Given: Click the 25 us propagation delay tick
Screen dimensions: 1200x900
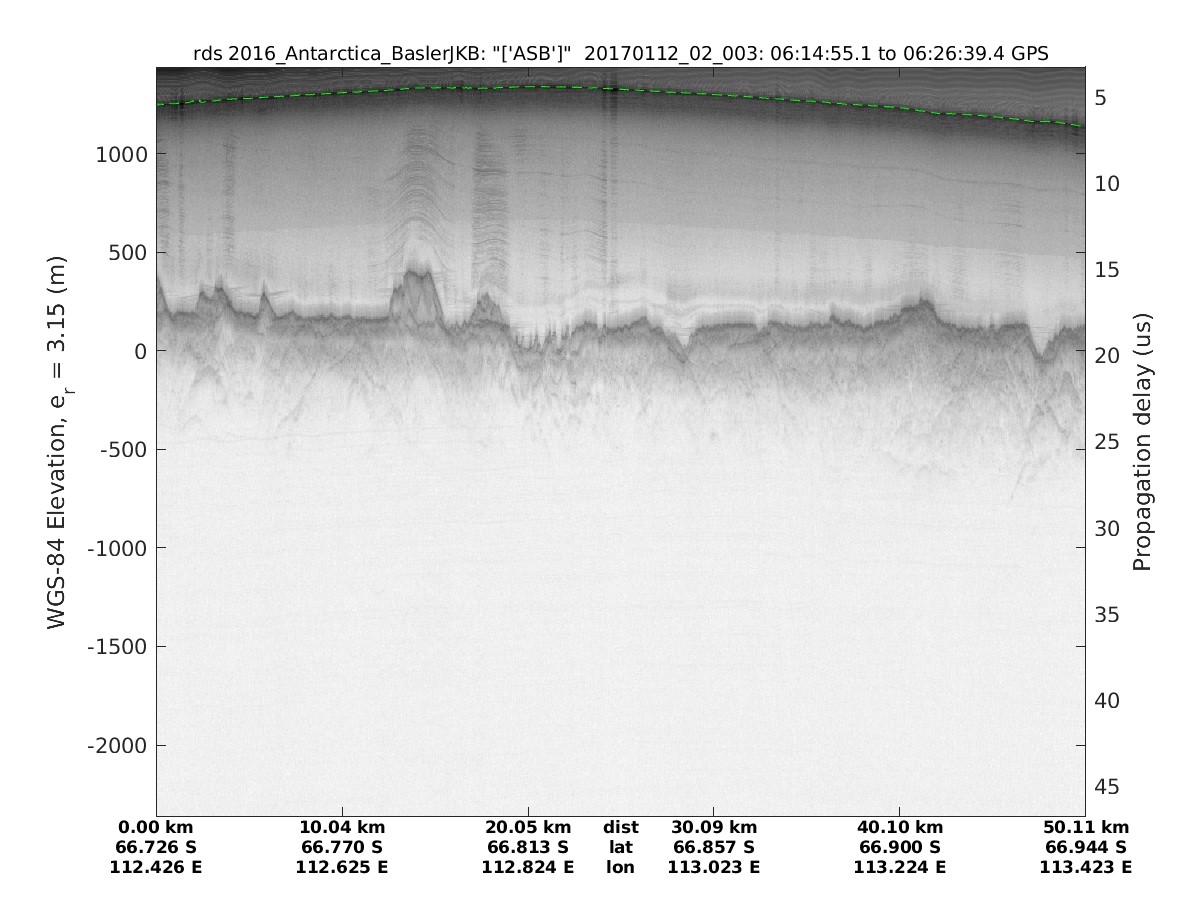Looking at the screenshot, I should click(x=1107, y=442).
